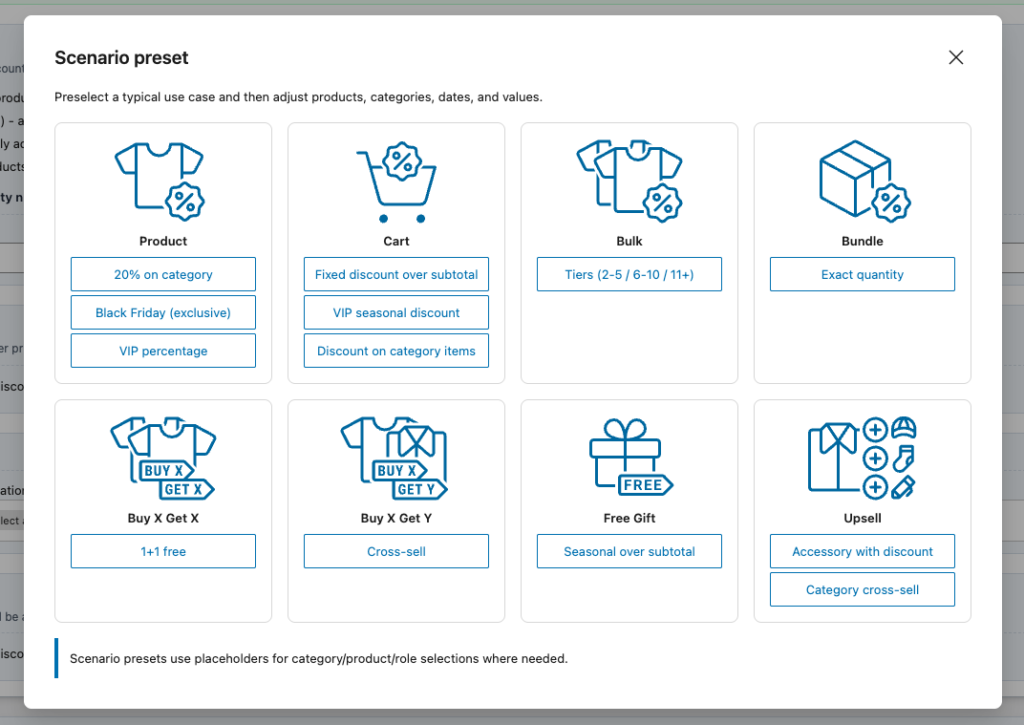Select Tiers (2-5 / 6-10 / 11+) preset
This screenshot has width=1024, height=725.
(x=629, y=274)
